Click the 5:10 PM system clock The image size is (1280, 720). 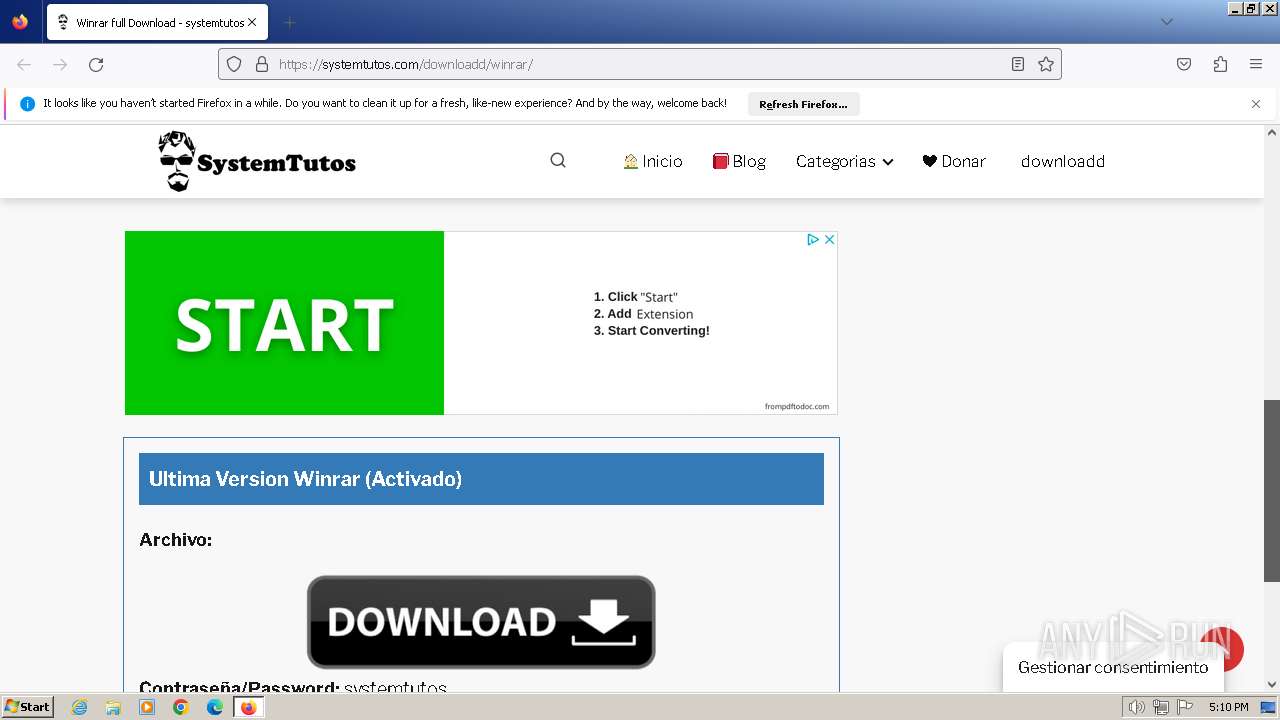1228,707
